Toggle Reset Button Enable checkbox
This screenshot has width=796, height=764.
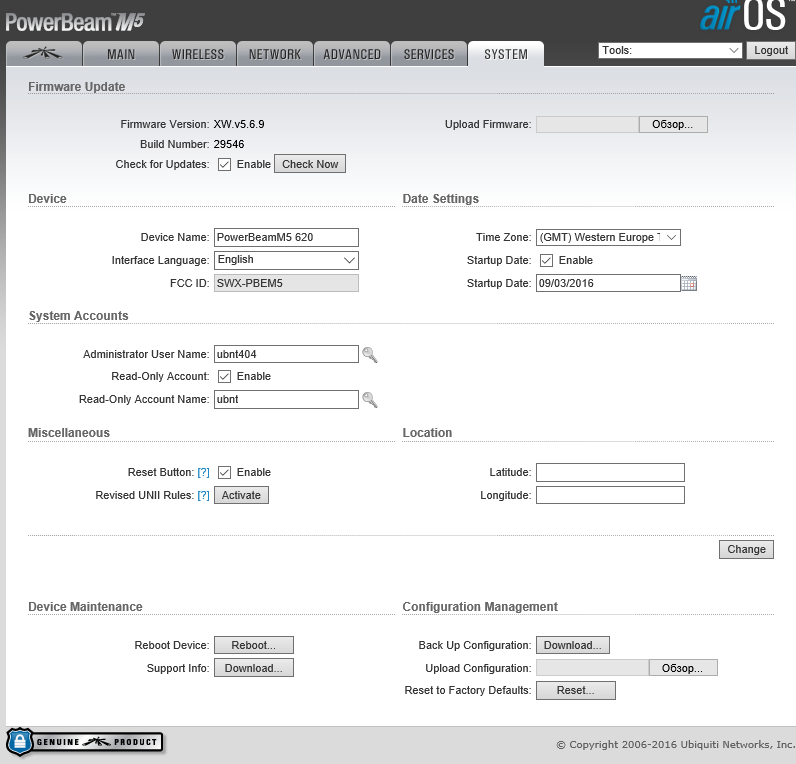[224, 473]
